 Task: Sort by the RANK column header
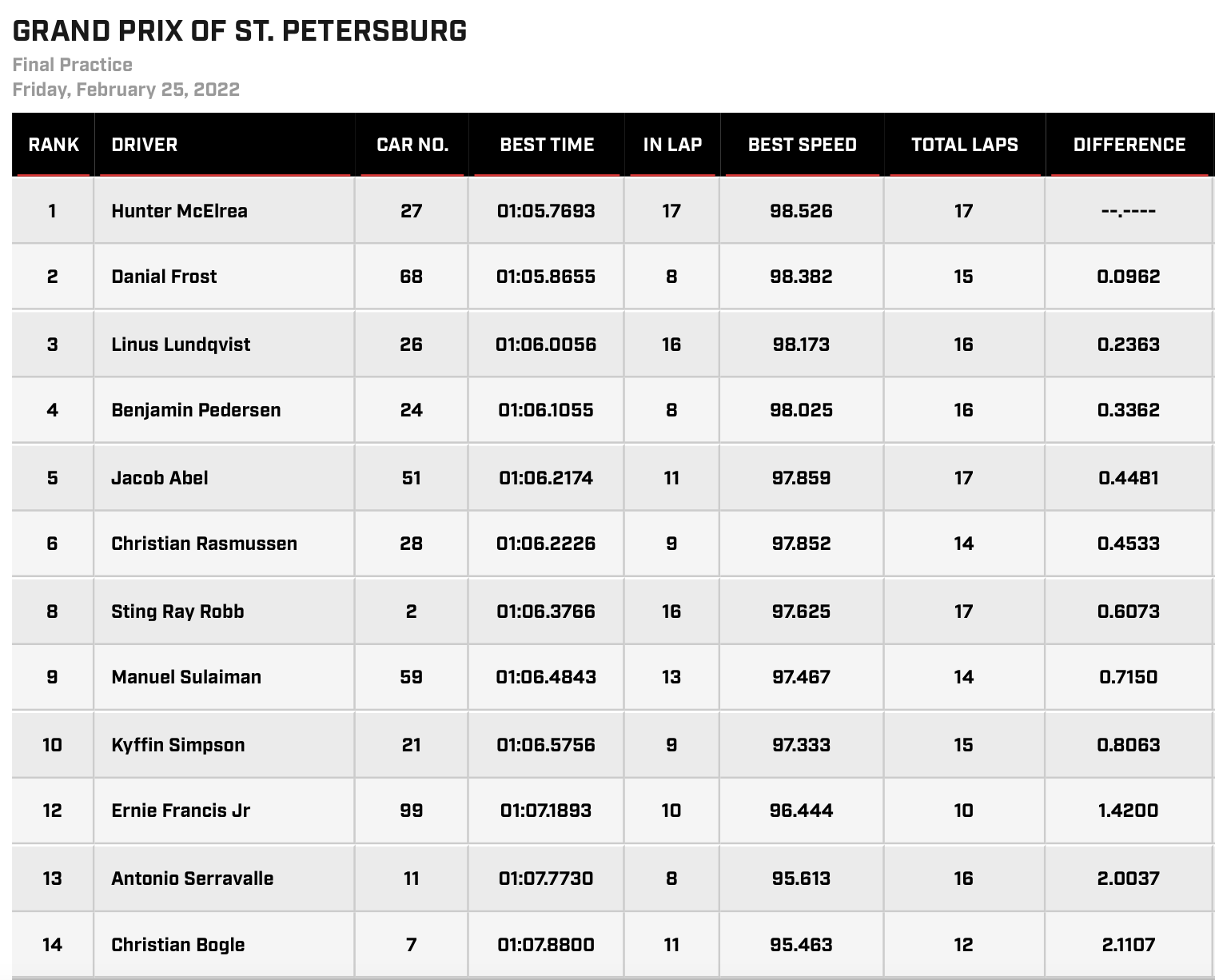pyautogui.click(x=54, y=145)
